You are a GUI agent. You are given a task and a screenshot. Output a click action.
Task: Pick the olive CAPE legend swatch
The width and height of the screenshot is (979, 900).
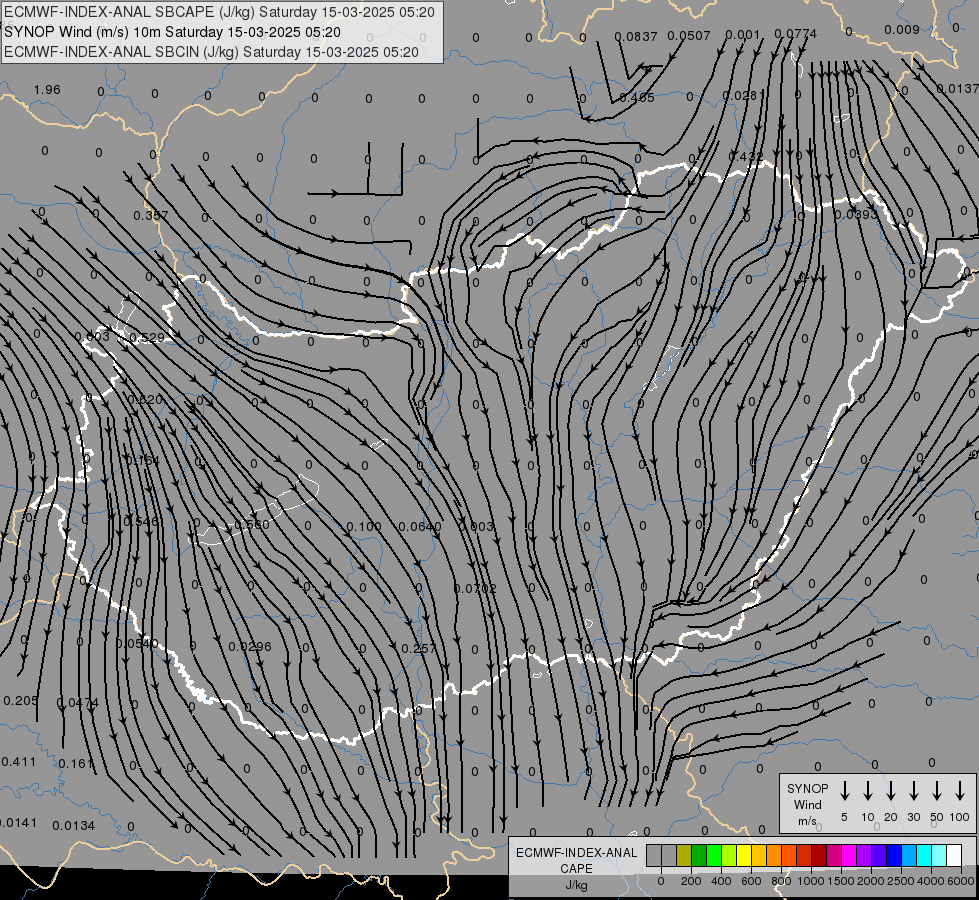click(684, 856)
